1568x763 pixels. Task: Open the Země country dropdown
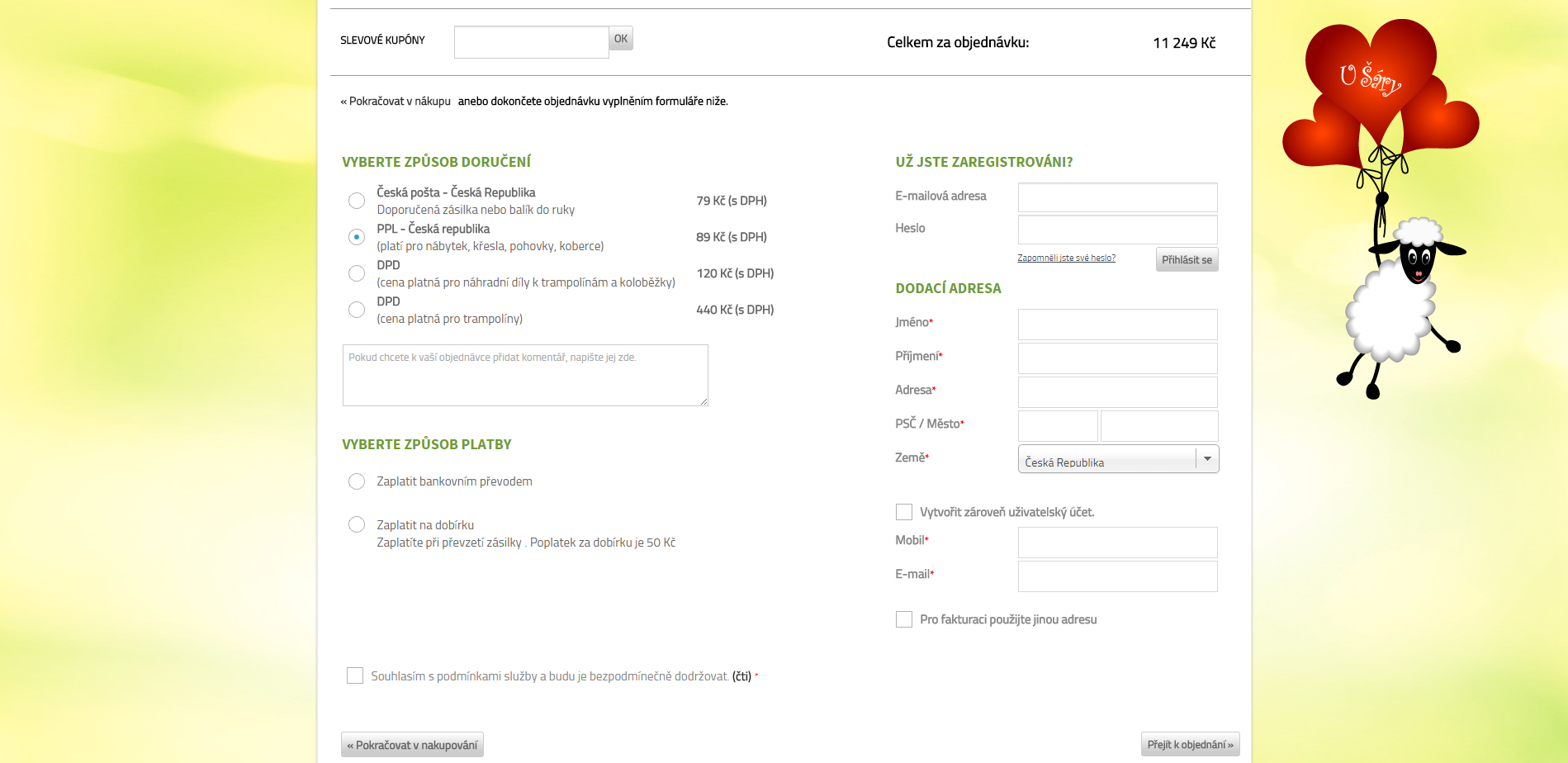click(x=1118, y=459)
